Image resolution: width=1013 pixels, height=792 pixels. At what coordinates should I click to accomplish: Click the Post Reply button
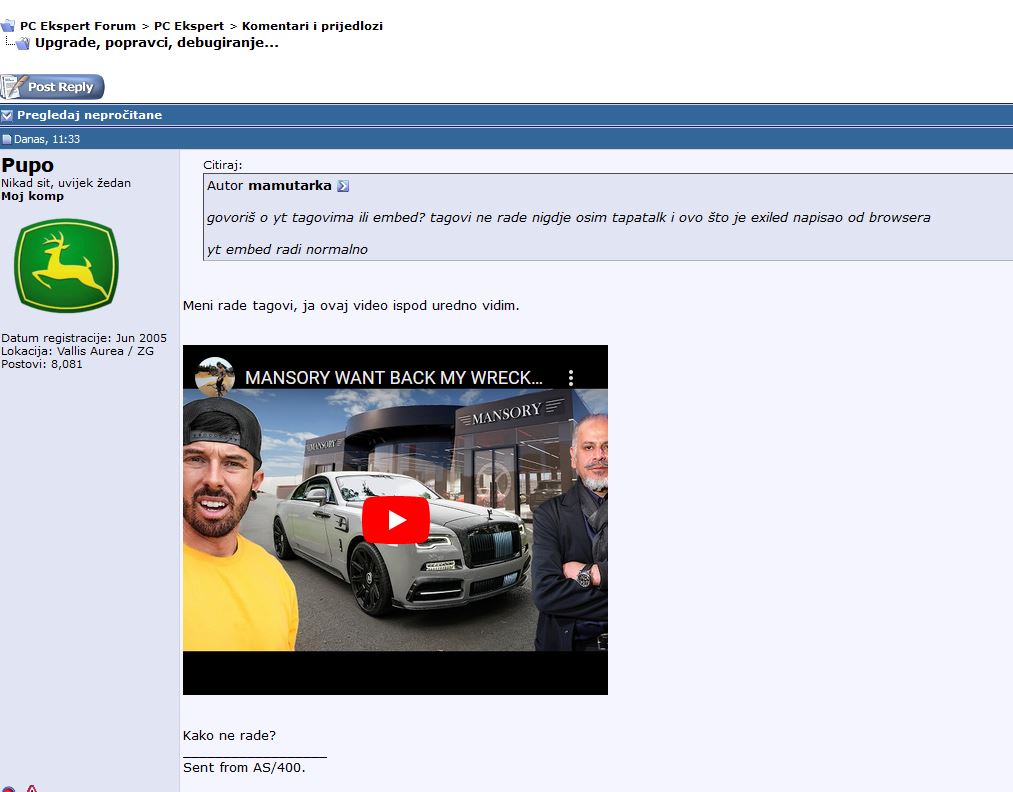pyautogui.click(x=52, y=87)
